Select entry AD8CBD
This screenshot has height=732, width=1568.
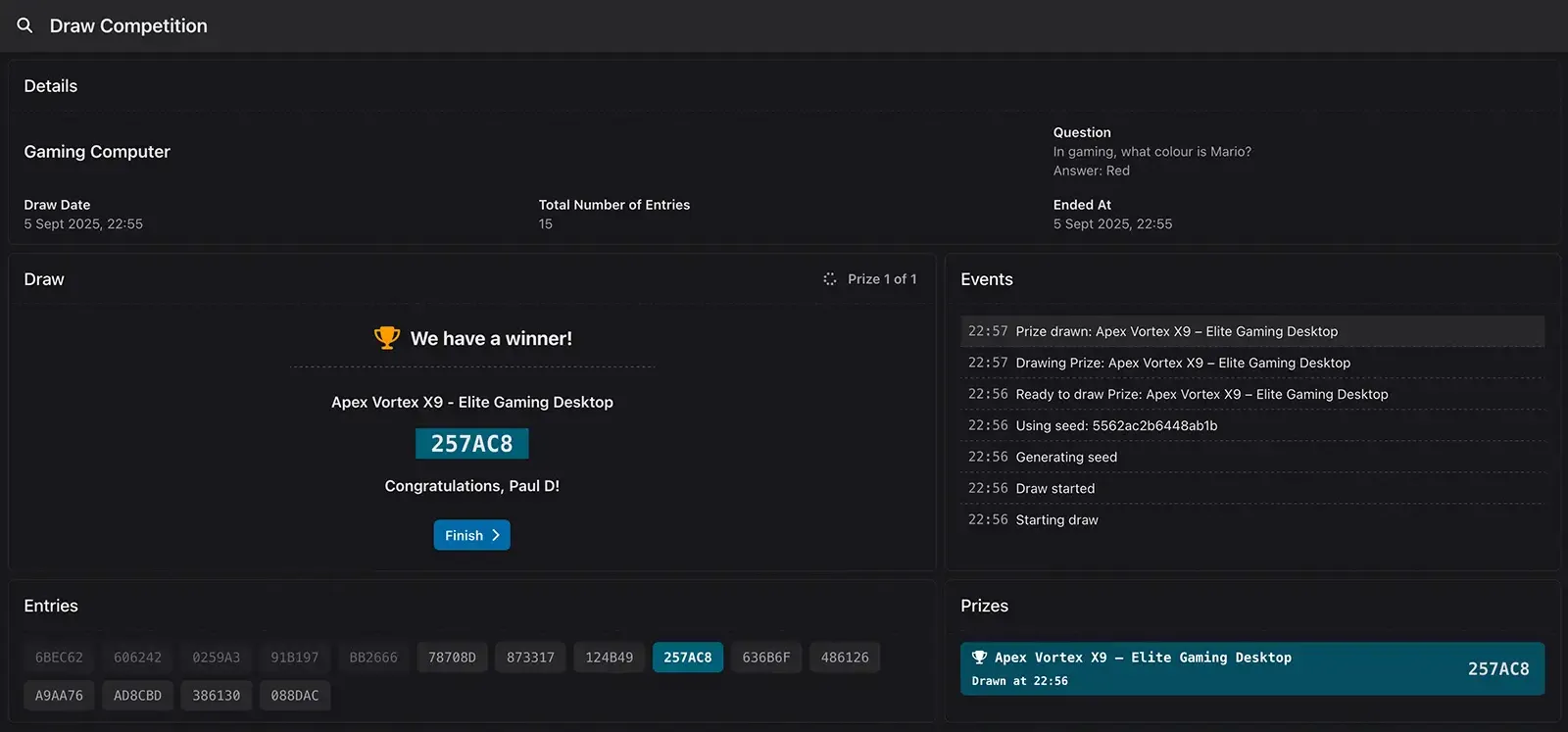(137, 696)
